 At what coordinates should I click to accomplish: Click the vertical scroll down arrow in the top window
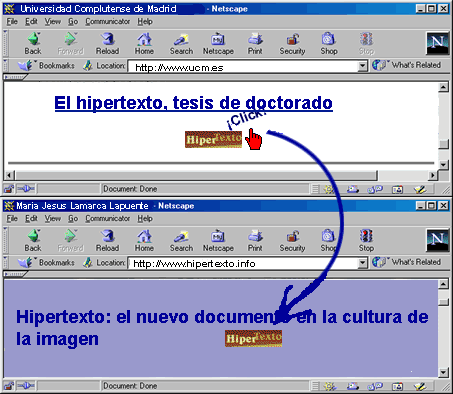pyautogui.click(x=443, y=164)
